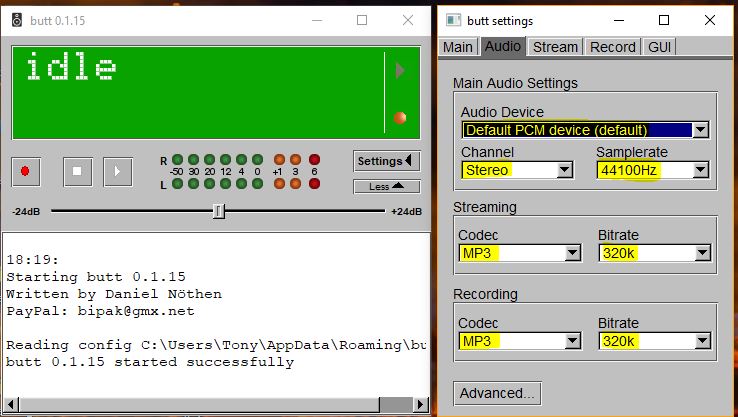Click 'butt 0.1.15 started successfully' log line
Image resolution: width=738 pixels, height=417 pixels.
pos(150,362)
